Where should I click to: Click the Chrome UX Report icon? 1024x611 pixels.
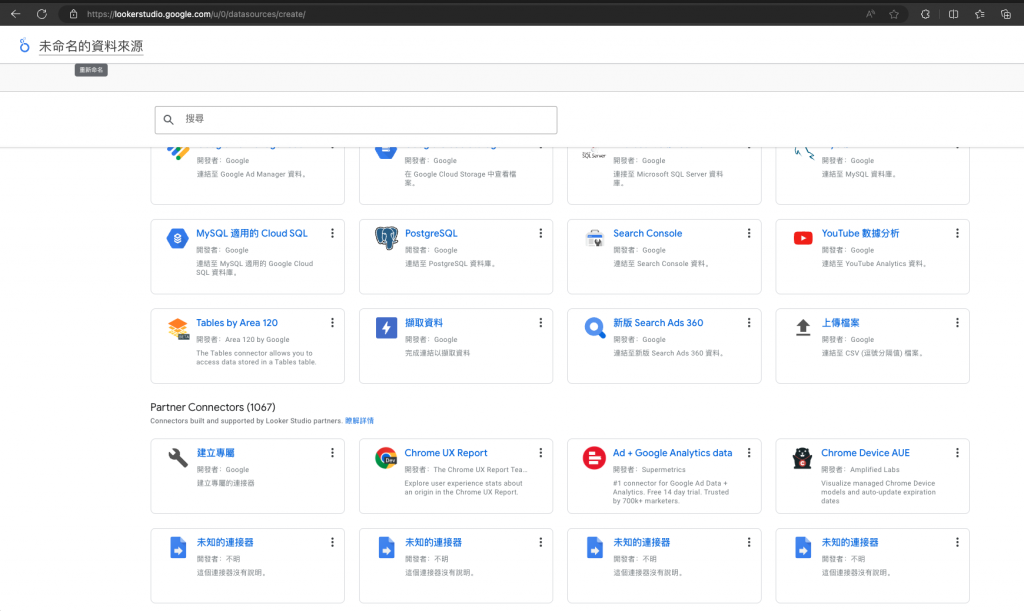pyautogui.click(x=386, y=458)
